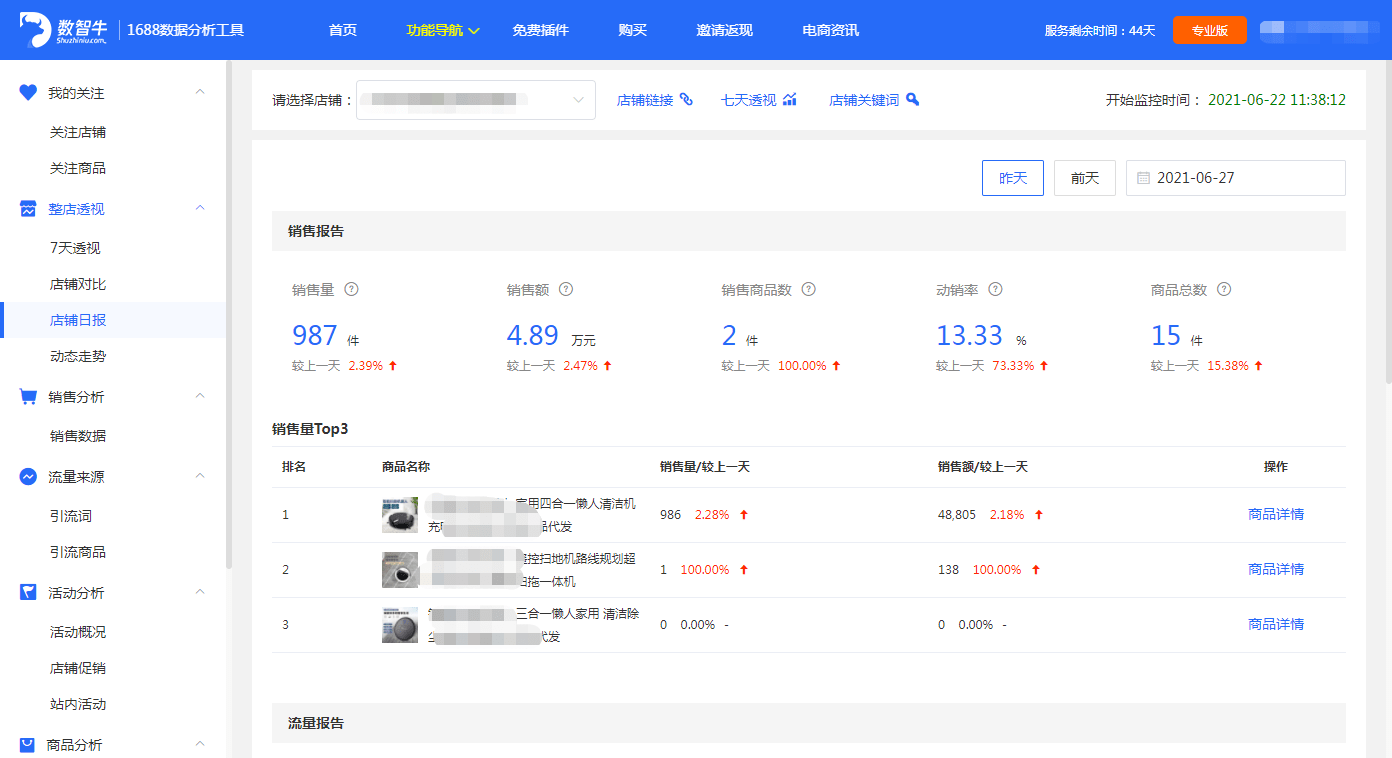
Task: Click the chain link icon beside 店铺链接
Action: click(686, 99)
